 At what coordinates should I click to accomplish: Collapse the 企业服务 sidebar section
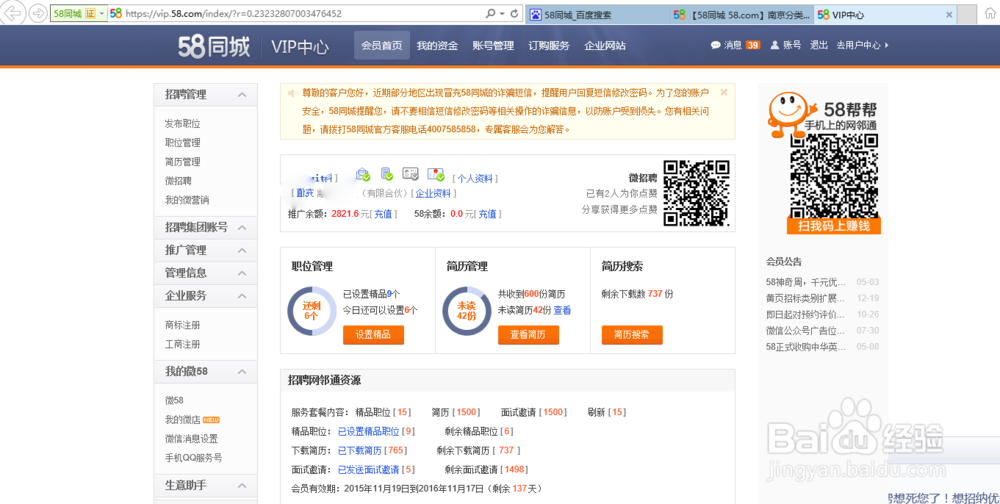tap(242, 296)
